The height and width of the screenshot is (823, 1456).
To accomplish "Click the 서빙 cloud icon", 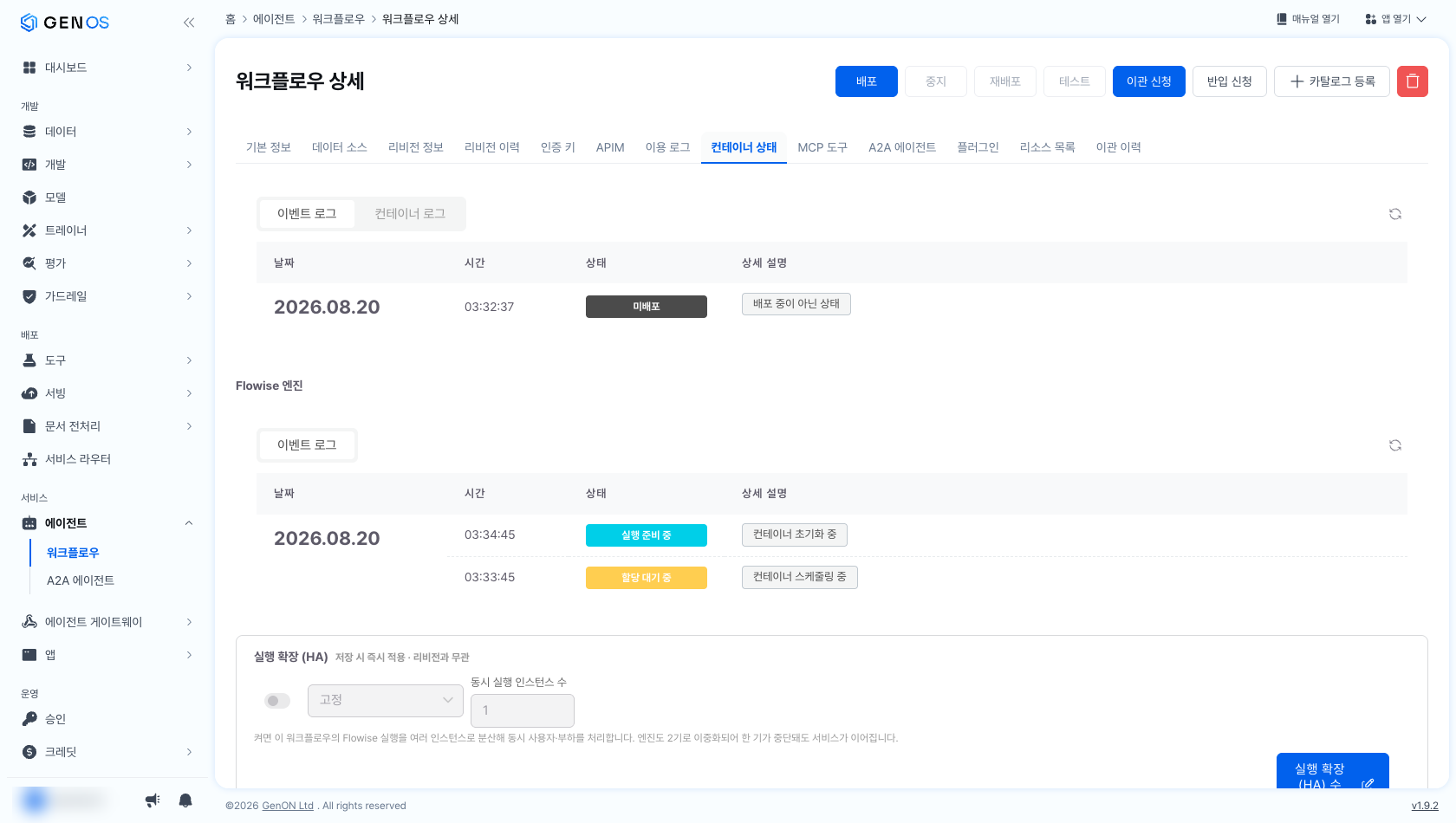I will coord(29,393).
